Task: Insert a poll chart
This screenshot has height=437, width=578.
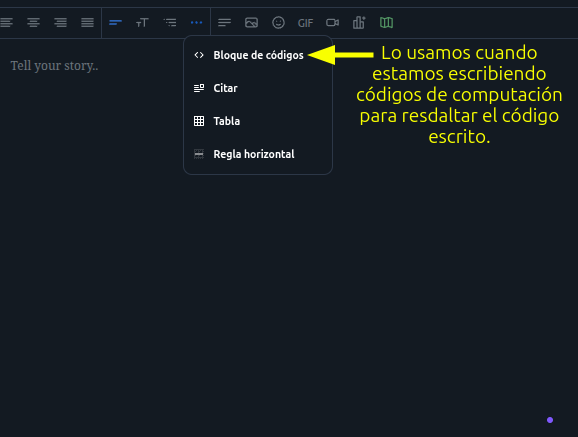Action: [359, 23]
